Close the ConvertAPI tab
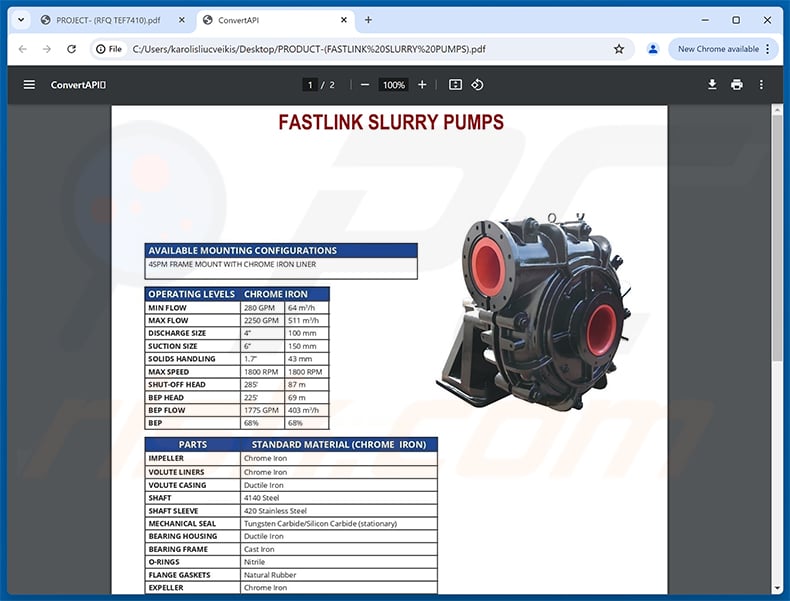The width and height of the screenshot is (790, 601). tap(340, 20)
